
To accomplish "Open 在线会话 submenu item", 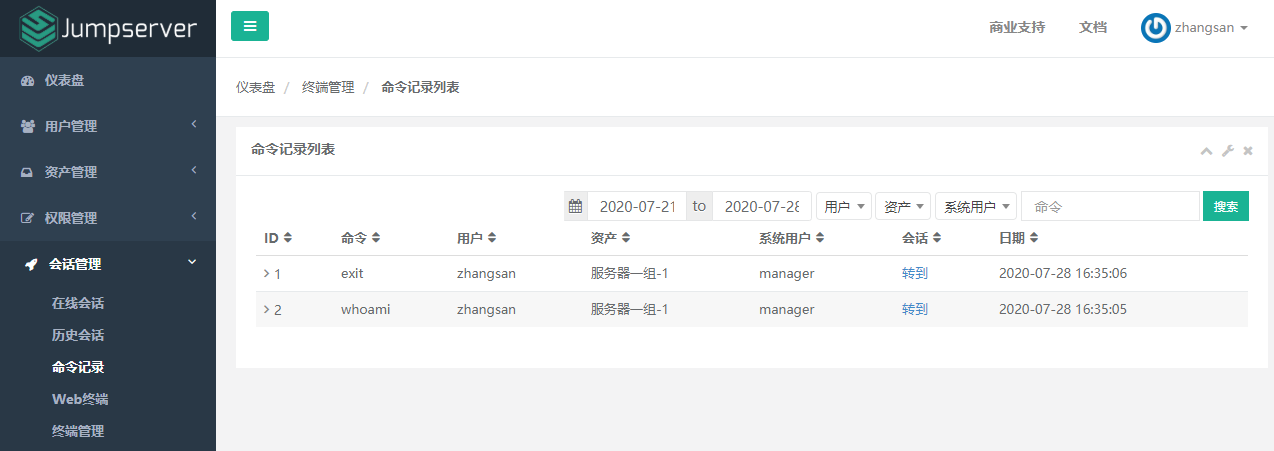I will click(78, 303).
